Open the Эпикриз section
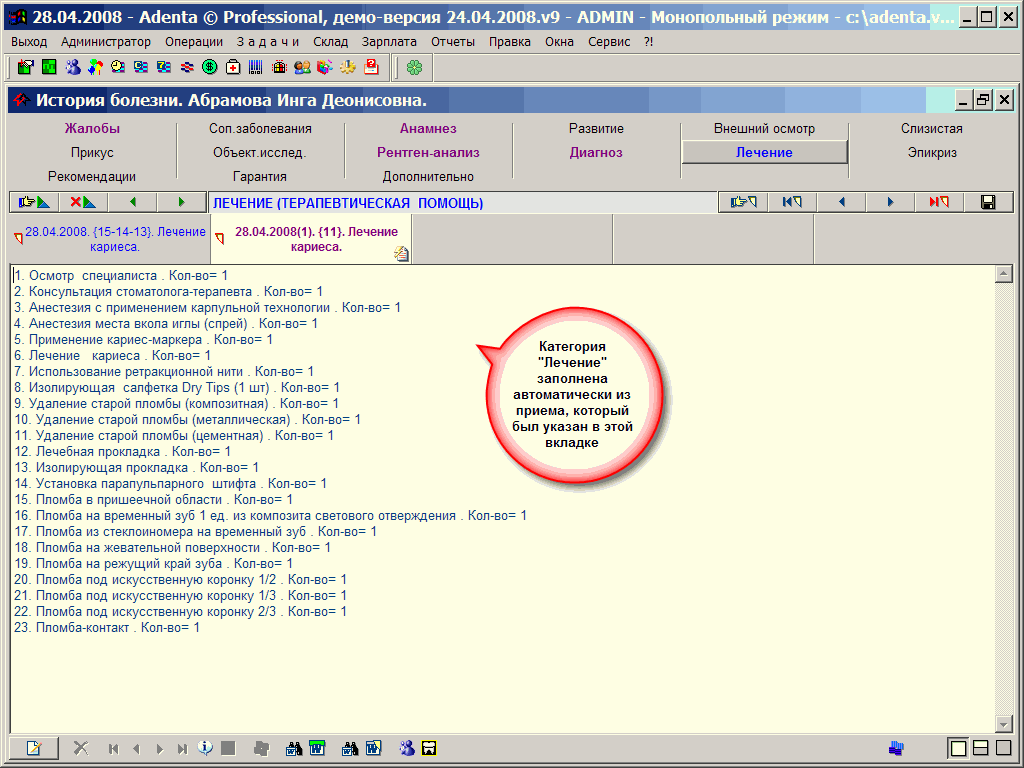This screenshot has height=768, width=1024. (932, 153)
